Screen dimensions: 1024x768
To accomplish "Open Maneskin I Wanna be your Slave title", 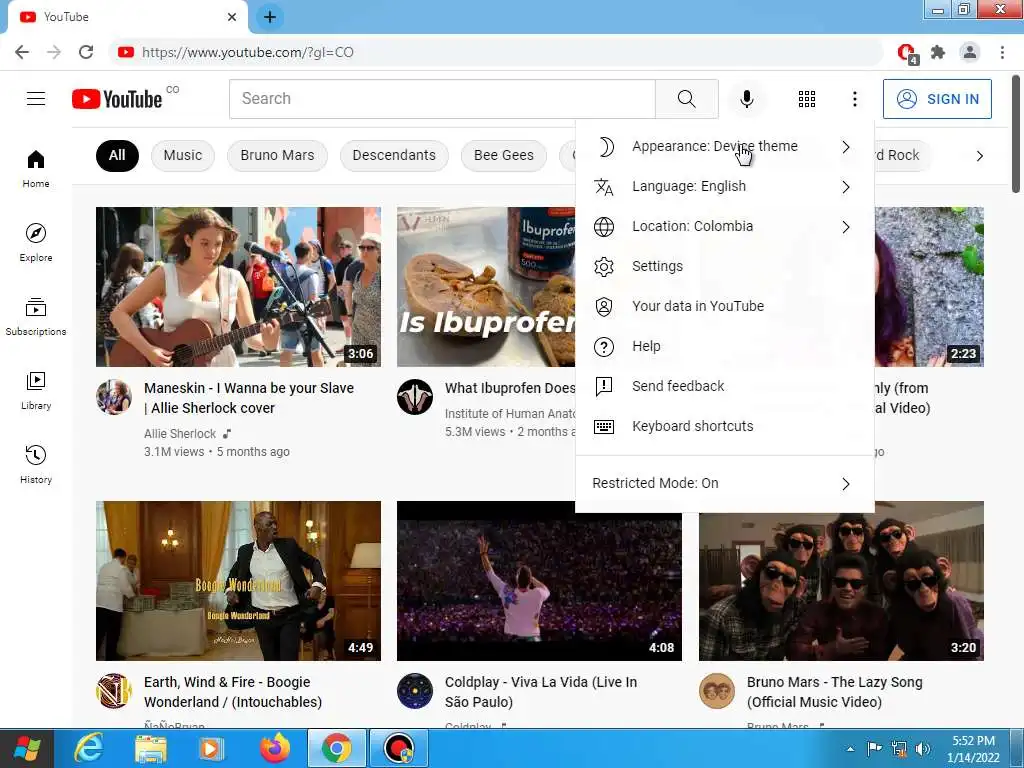I will pos(249,398).
